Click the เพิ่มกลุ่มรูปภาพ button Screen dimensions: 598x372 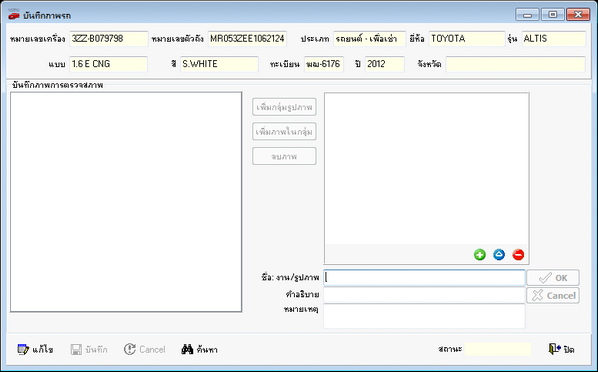pos(284,107)
